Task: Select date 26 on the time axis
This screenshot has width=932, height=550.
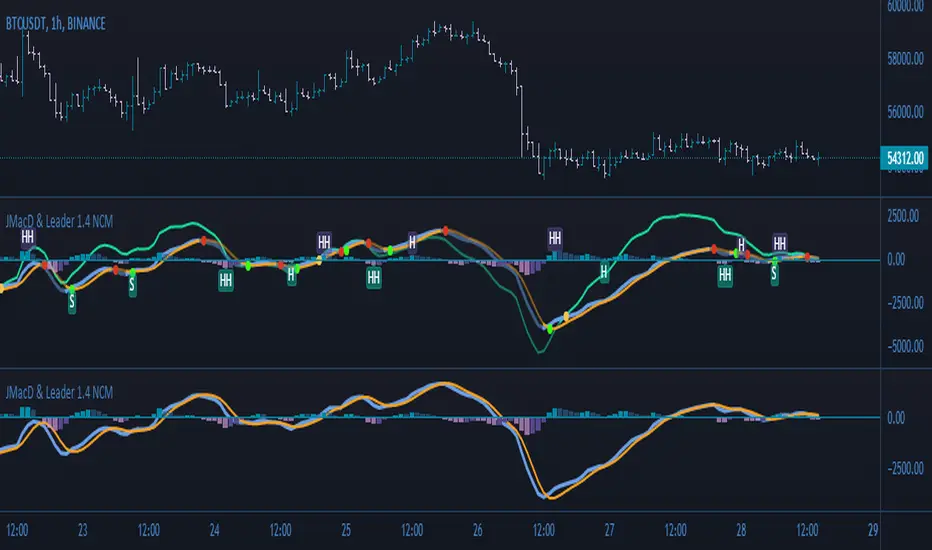Action: (x=477, y=529)
